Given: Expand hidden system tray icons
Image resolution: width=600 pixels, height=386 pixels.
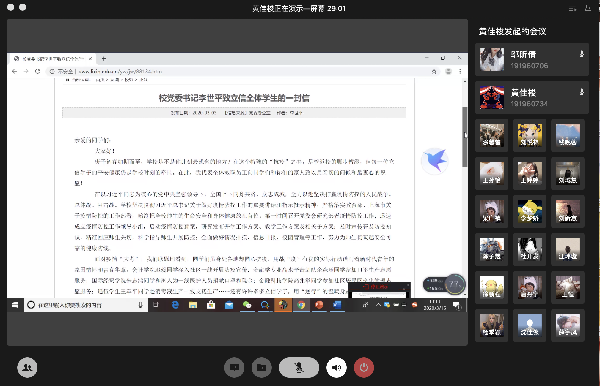Looking at the screenshot, I should click(378, 305).
